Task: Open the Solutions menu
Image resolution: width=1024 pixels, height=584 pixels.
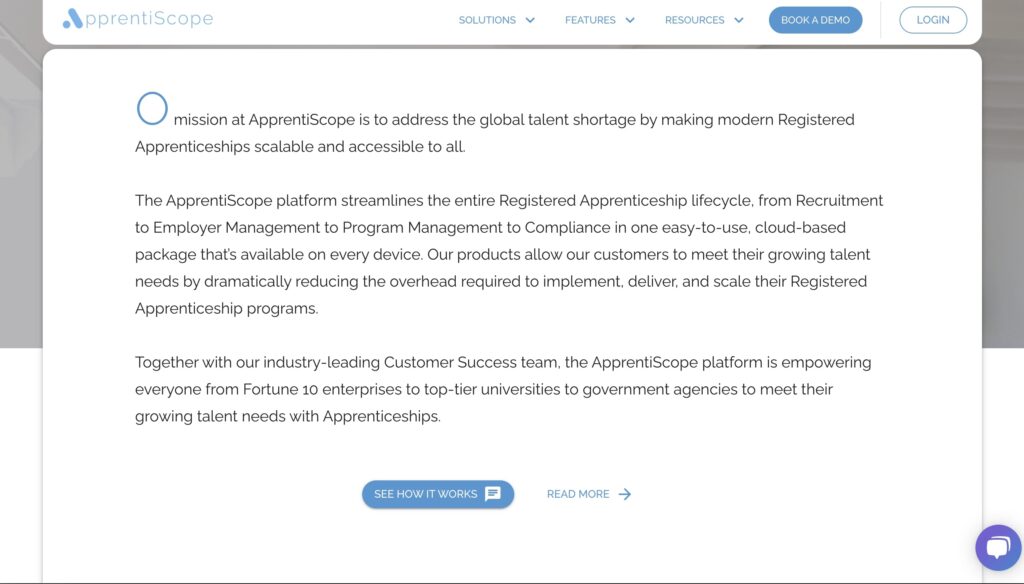Action: click(487, 20)
